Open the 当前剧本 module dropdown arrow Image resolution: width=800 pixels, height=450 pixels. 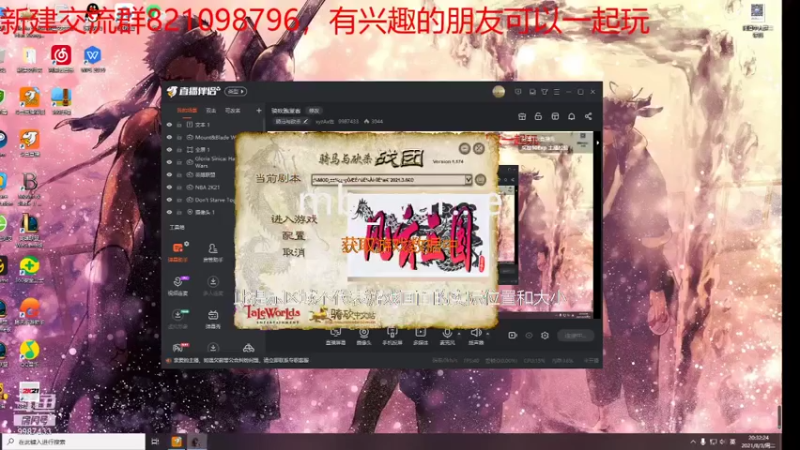pyautogui.click(x=468, y=180)
